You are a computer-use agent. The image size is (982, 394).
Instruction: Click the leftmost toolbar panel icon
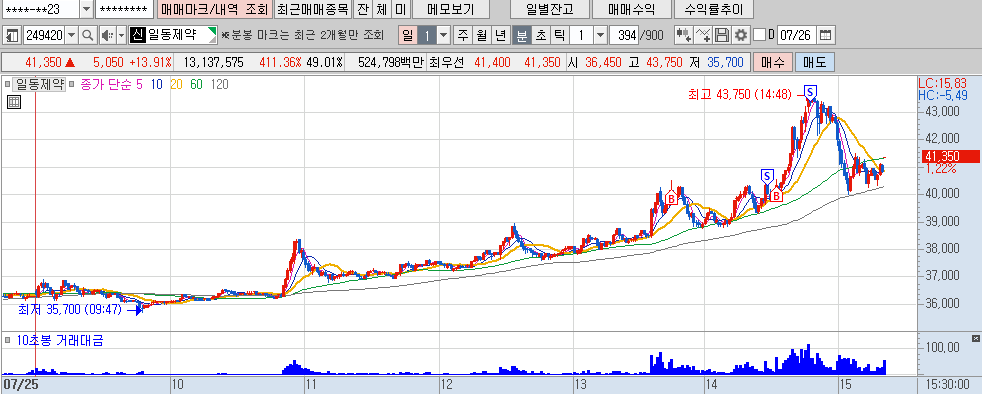[x=12, y=35]
